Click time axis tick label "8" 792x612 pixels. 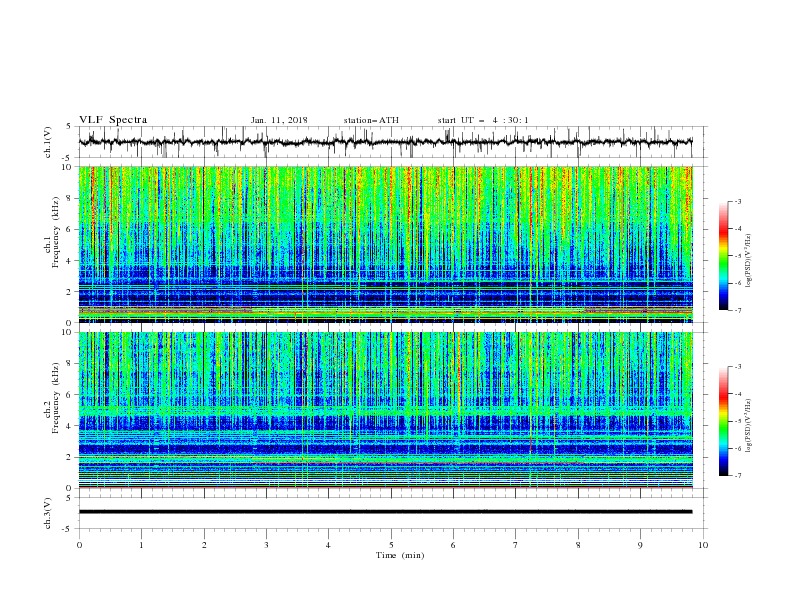click(x=578, y=545)
